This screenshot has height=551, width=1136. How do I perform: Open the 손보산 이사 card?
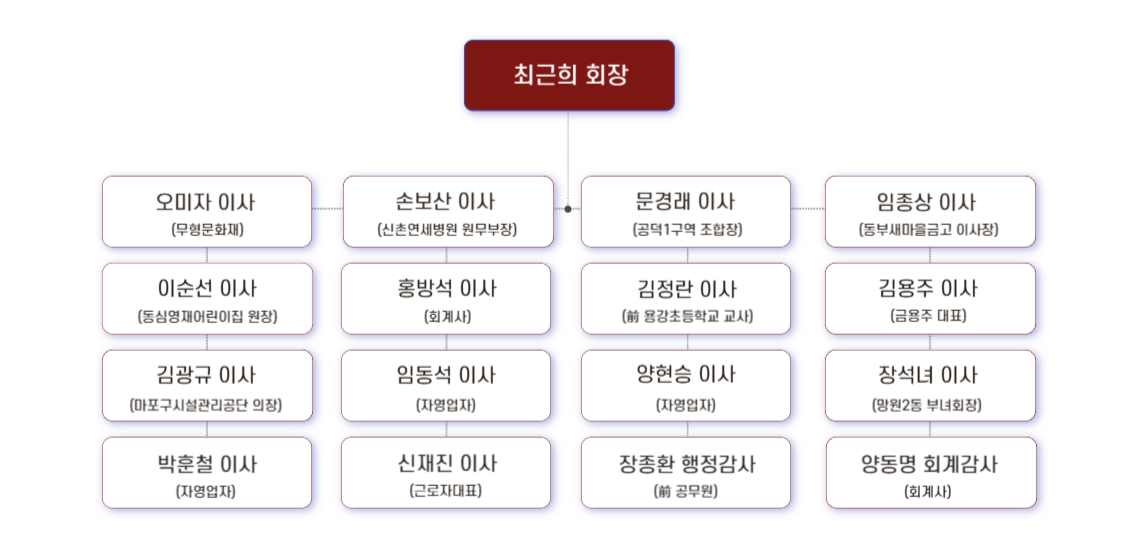(448, 211)
